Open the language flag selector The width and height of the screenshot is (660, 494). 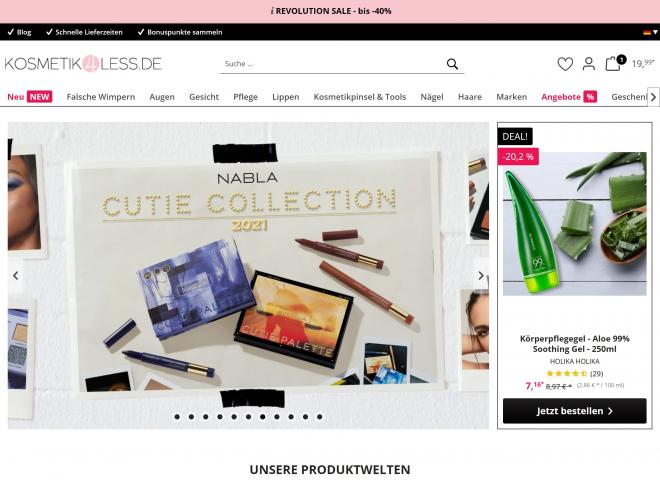[650, 32]
